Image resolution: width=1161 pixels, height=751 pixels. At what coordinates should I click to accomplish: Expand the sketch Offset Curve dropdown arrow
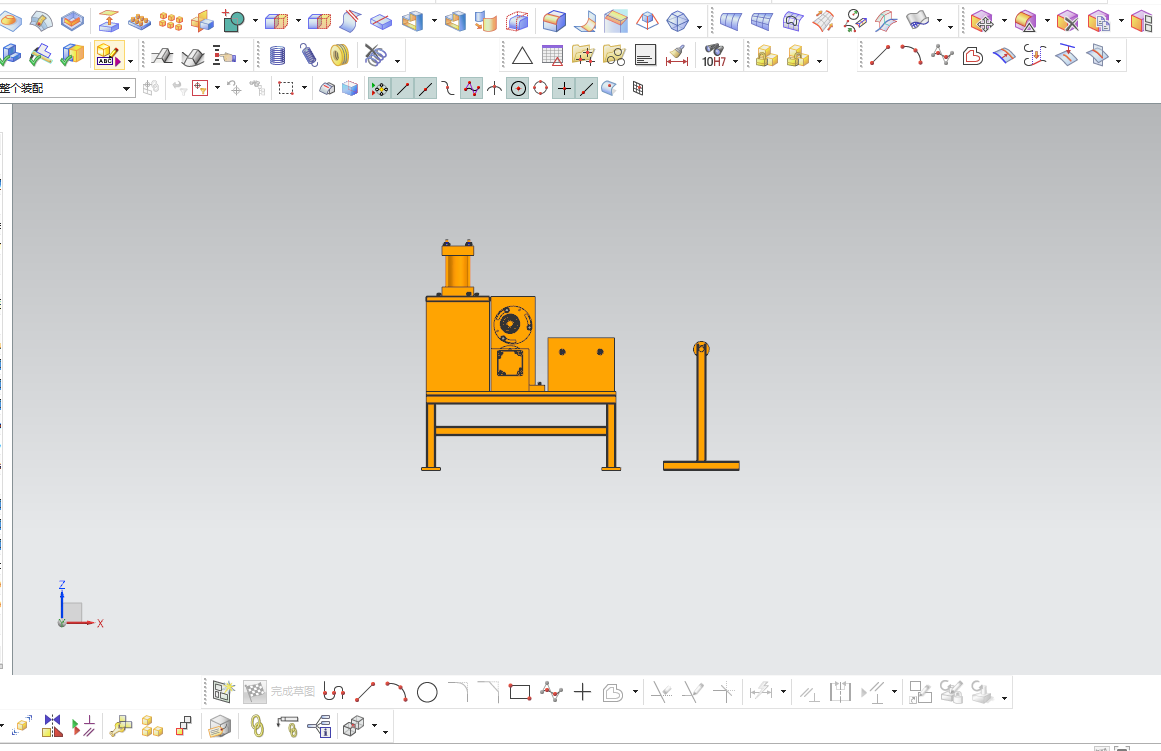pyautogui.click(x=635, y=692)
